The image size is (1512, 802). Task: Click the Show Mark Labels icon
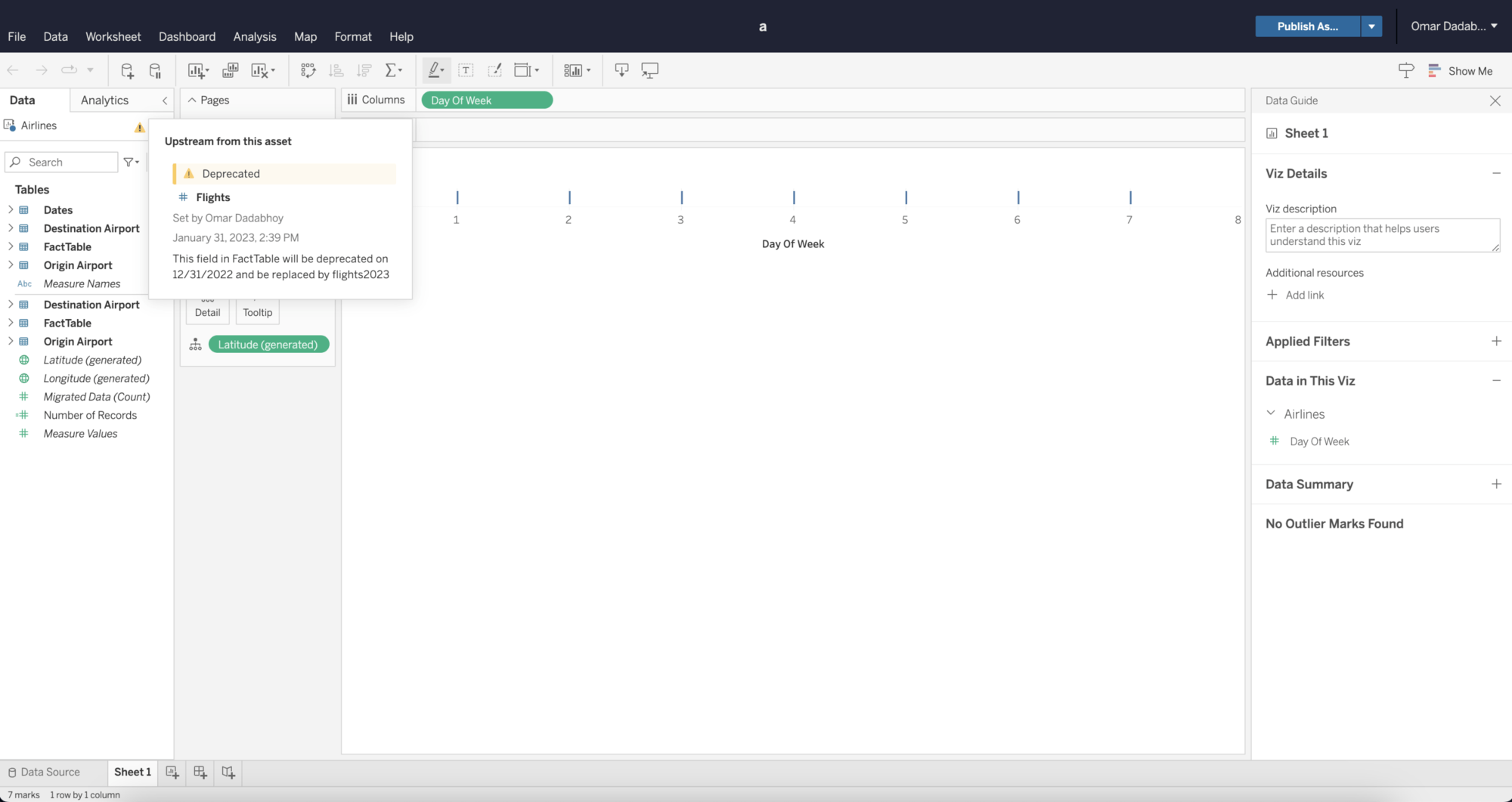coord(466,70)
